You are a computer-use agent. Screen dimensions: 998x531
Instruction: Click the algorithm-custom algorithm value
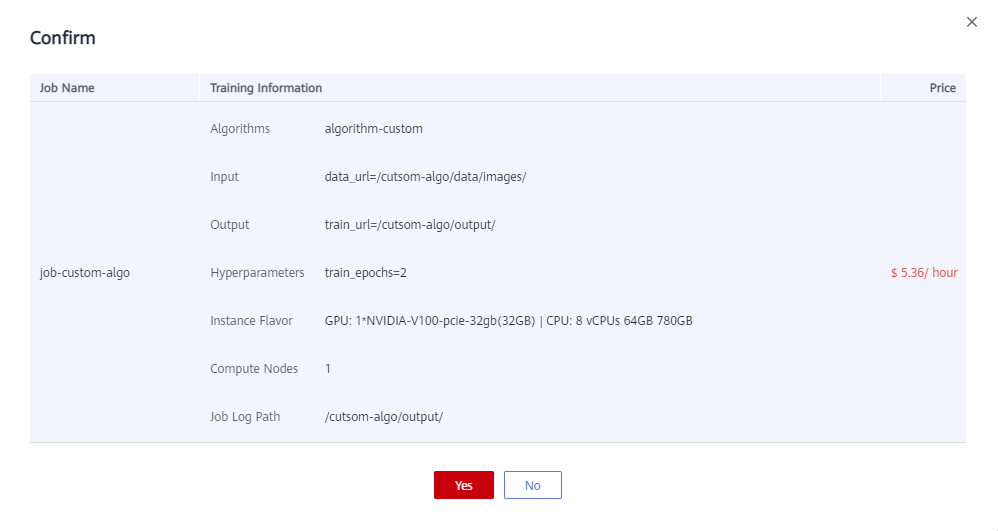(373, 129)
